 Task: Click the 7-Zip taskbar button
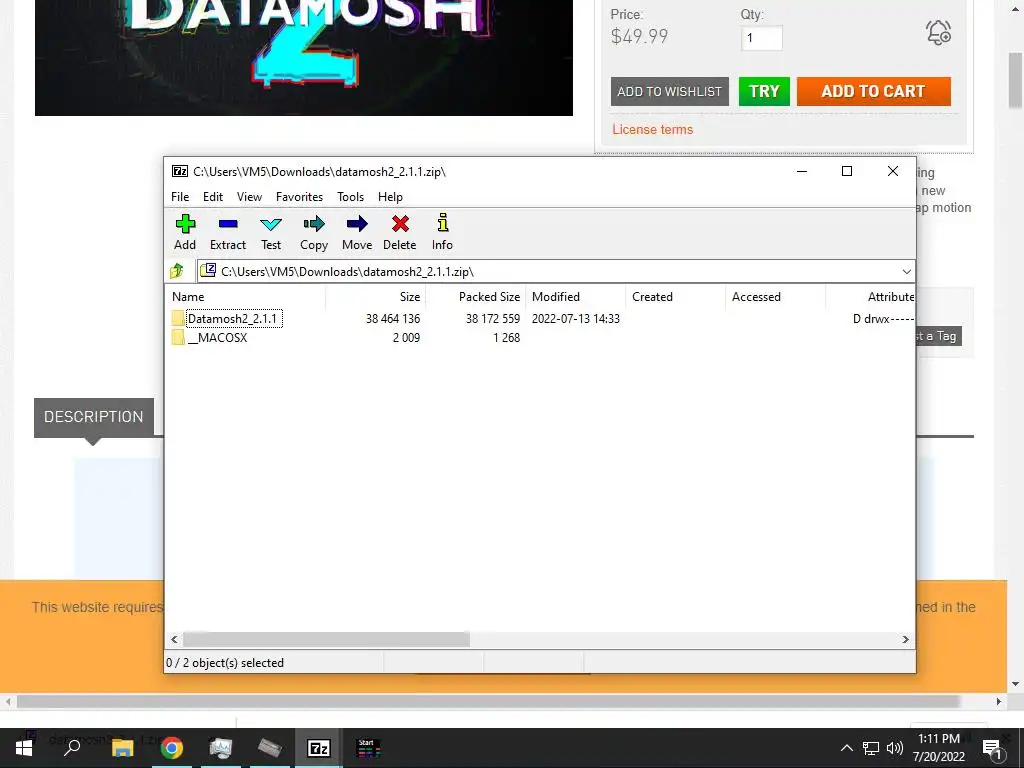coord(318,748)
